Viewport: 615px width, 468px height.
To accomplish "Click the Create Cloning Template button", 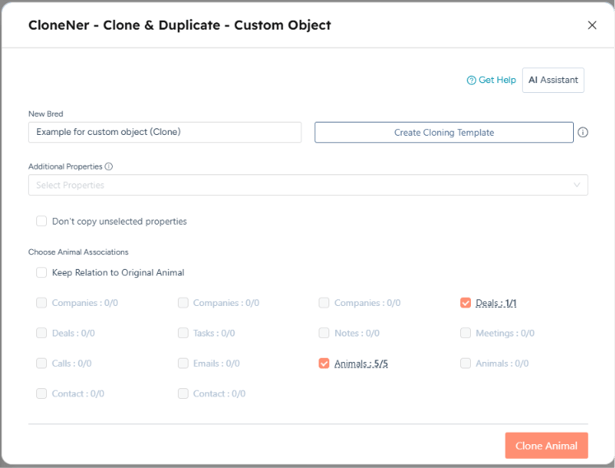I will (x=444, y=133).
